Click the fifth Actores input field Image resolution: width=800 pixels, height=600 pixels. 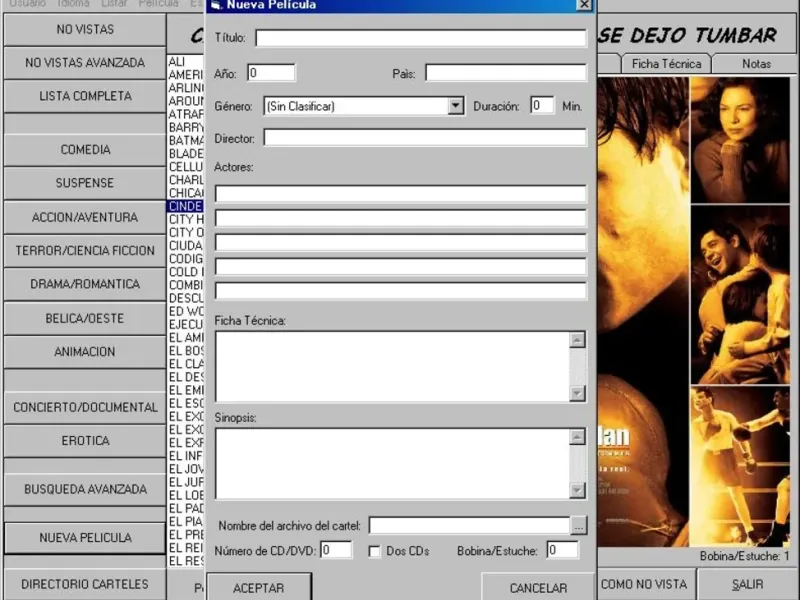coord(401,291)
